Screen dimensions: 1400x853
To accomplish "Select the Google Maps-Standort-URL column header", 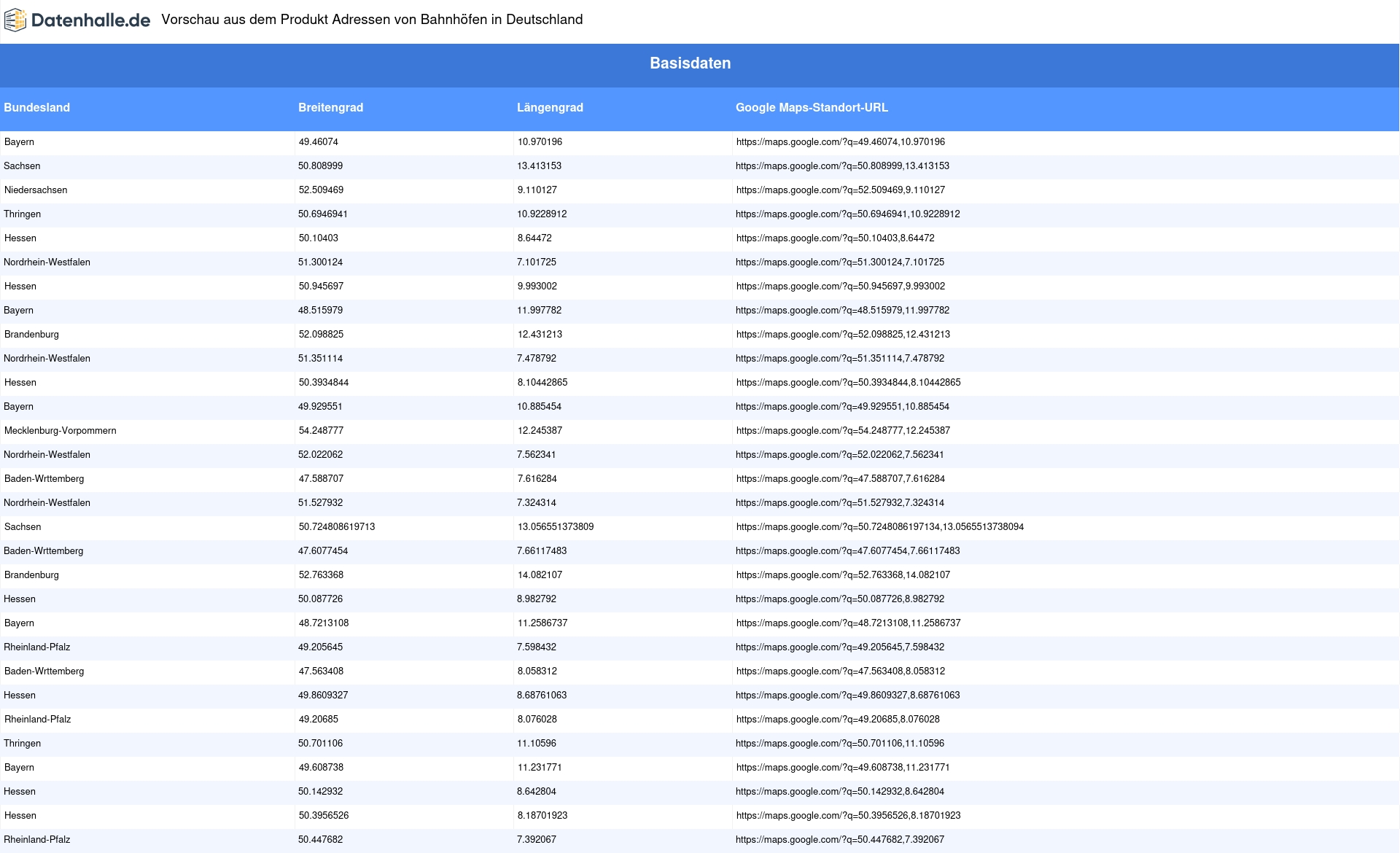I will (812, 107).
